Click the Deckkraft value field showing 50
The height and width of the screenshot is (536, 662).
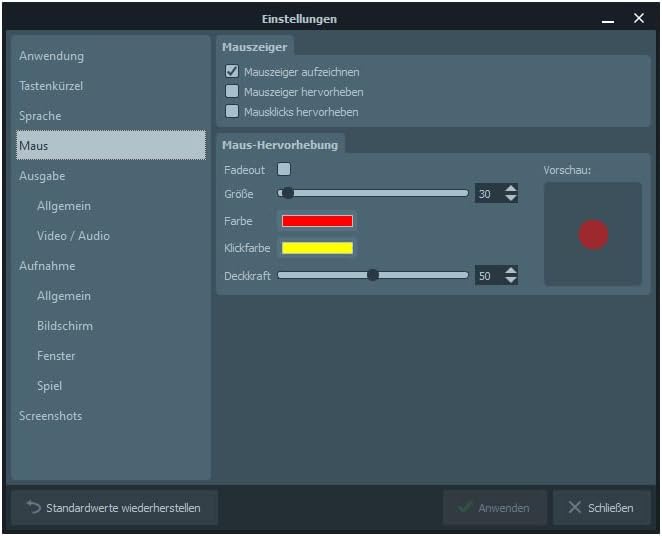click(x=489, y=276)
